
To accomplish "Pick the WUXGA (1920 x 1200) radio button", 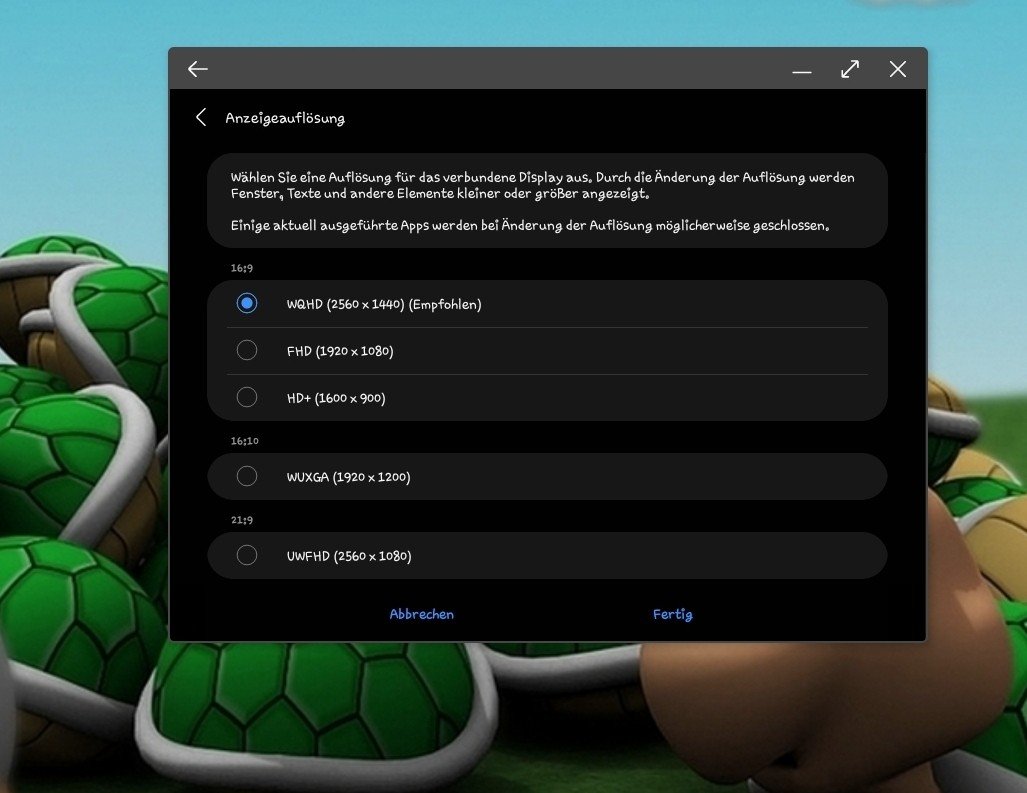I will click(x=247, y=476).
